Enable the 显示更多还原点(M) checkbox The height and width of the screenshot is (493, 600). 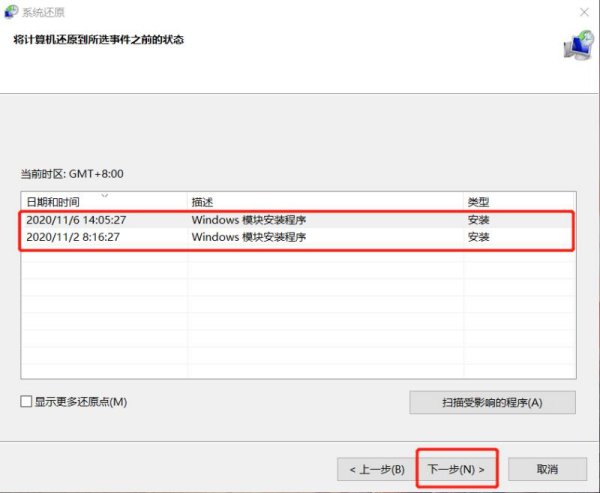point(27,402)
